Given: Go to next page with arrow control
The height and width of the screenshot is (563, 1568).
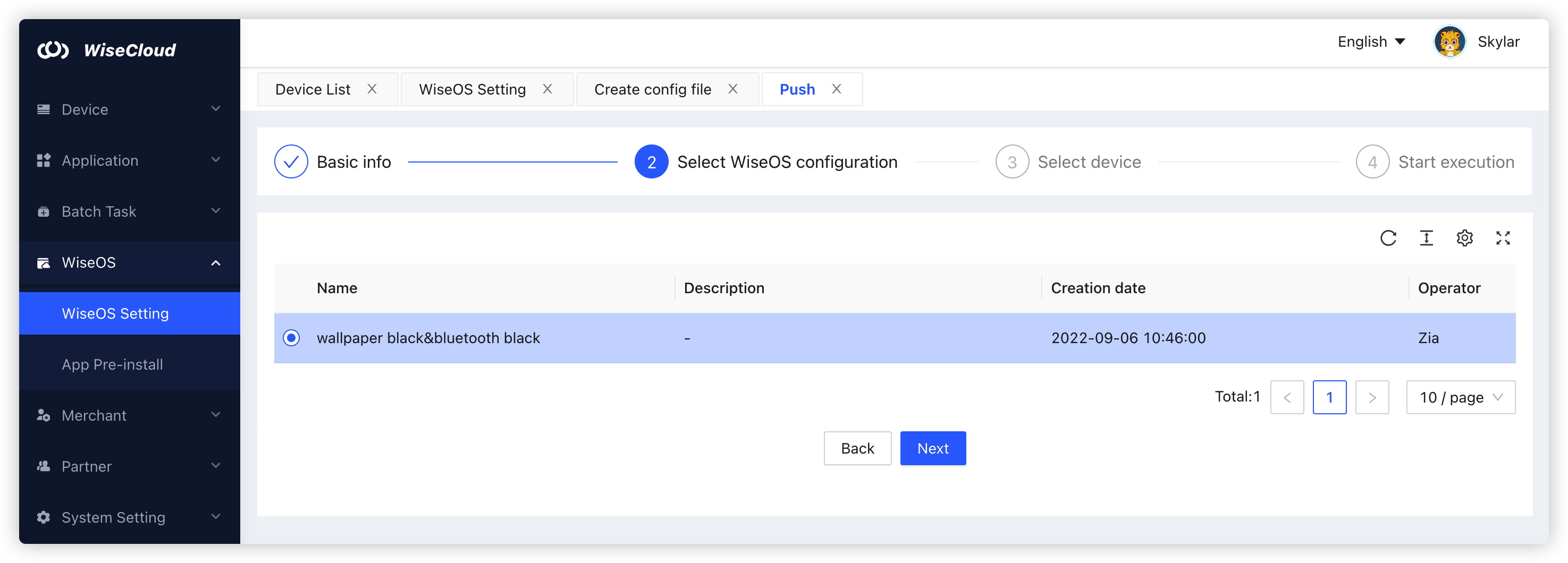Looking at the screenshot, I should (1372, 398).
